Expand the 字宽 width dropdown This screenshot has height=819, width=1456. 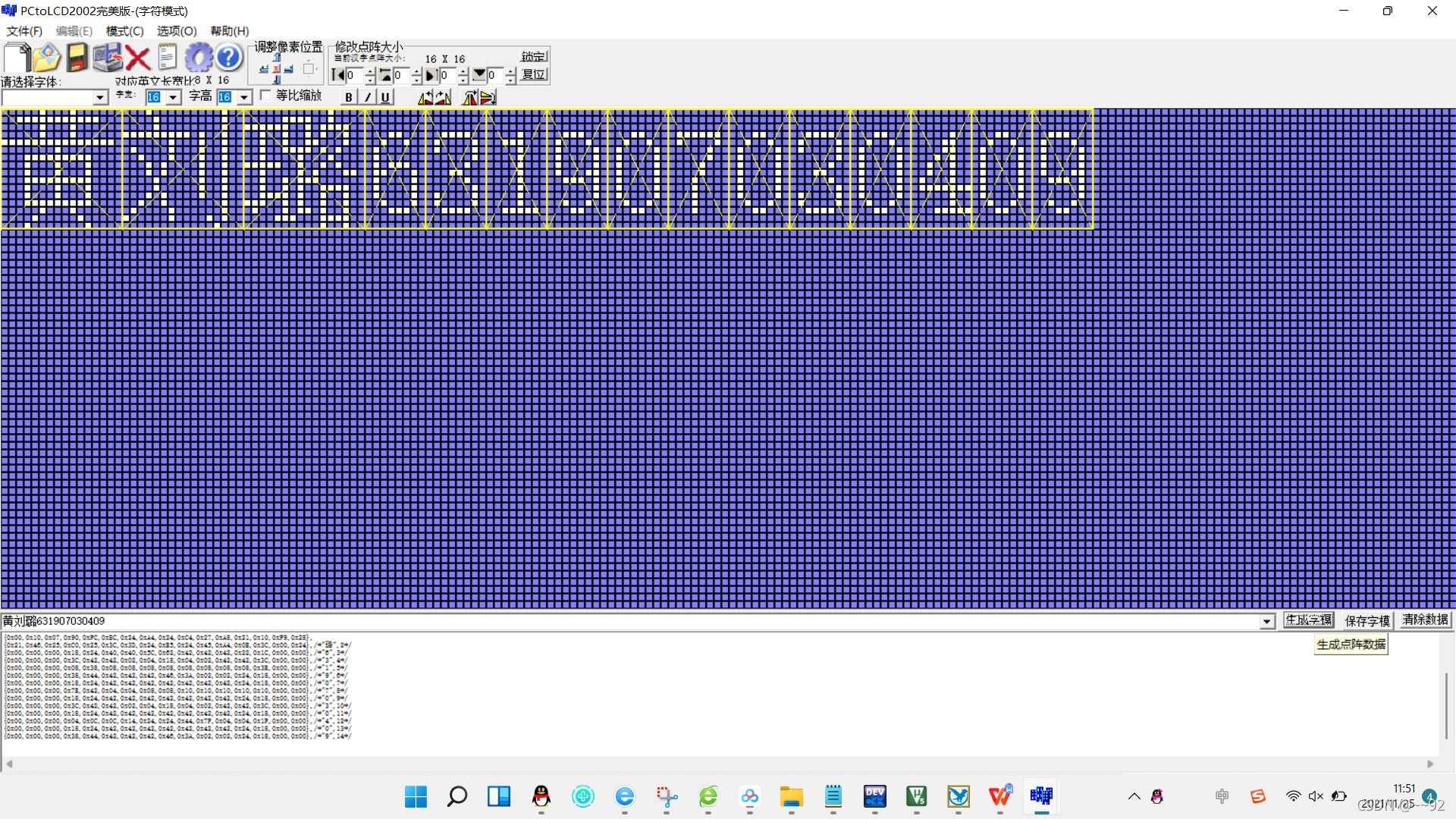tap(173, 97)
